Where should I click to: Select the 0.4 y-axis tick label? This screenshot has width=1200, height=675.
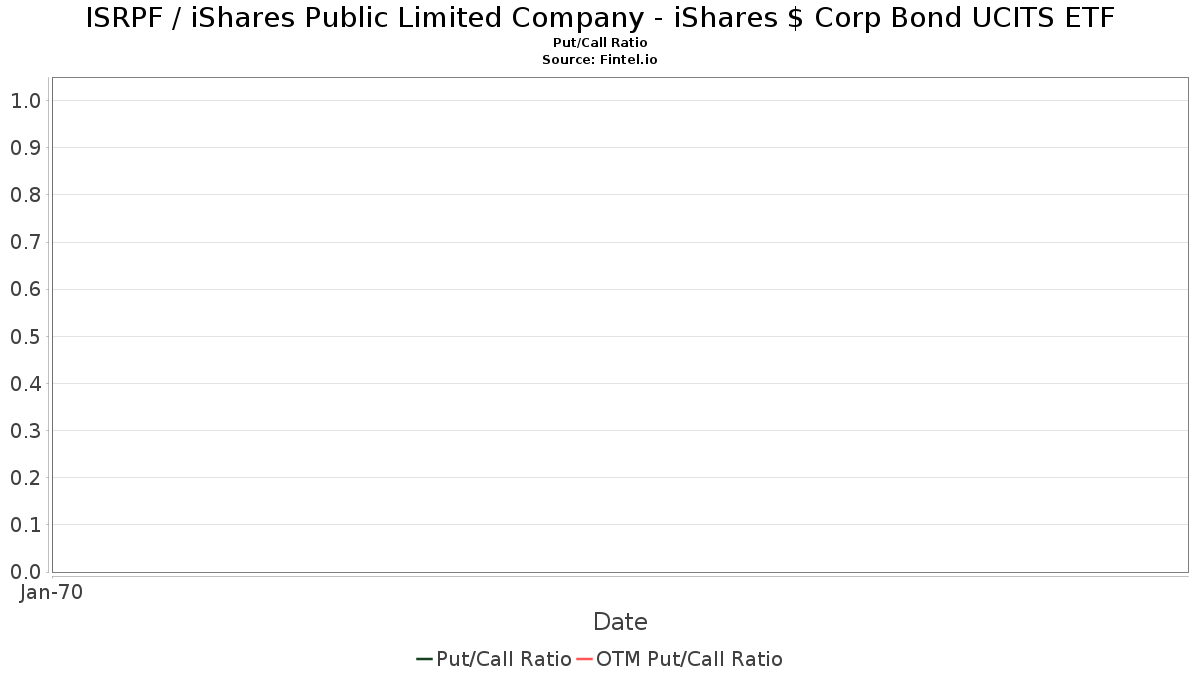pyautogui.click(x=25, y=383)
